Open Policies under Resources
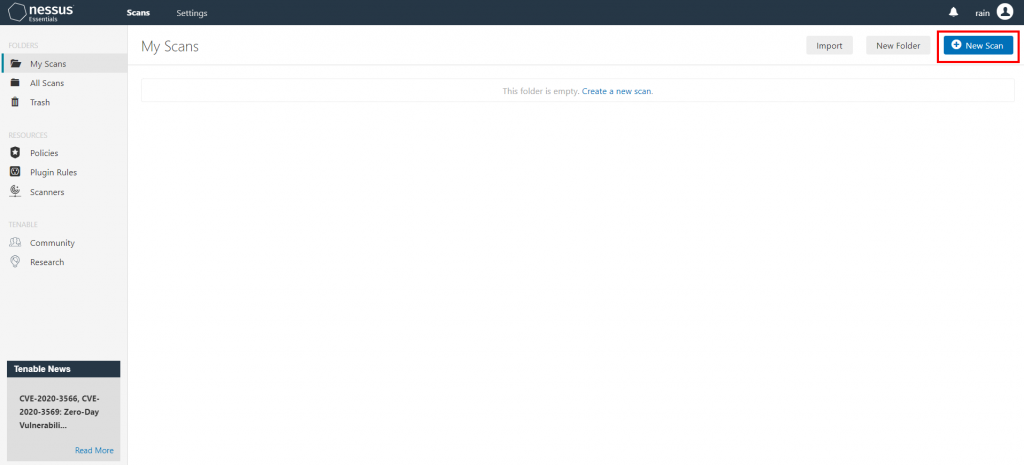 [44, 153]
